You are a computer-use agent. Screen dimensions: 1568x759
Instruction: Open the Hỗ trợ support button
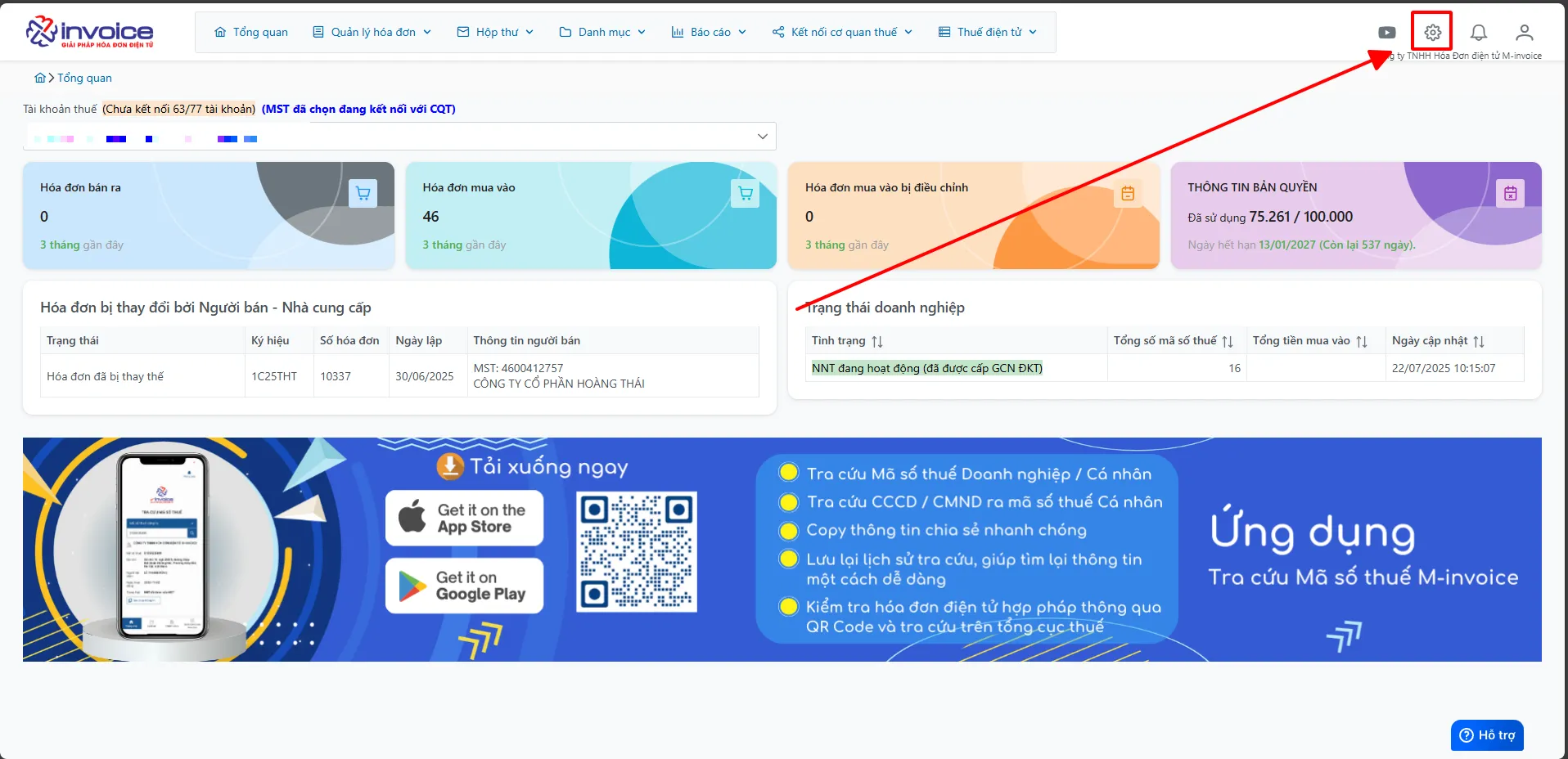click(1487, 735)
